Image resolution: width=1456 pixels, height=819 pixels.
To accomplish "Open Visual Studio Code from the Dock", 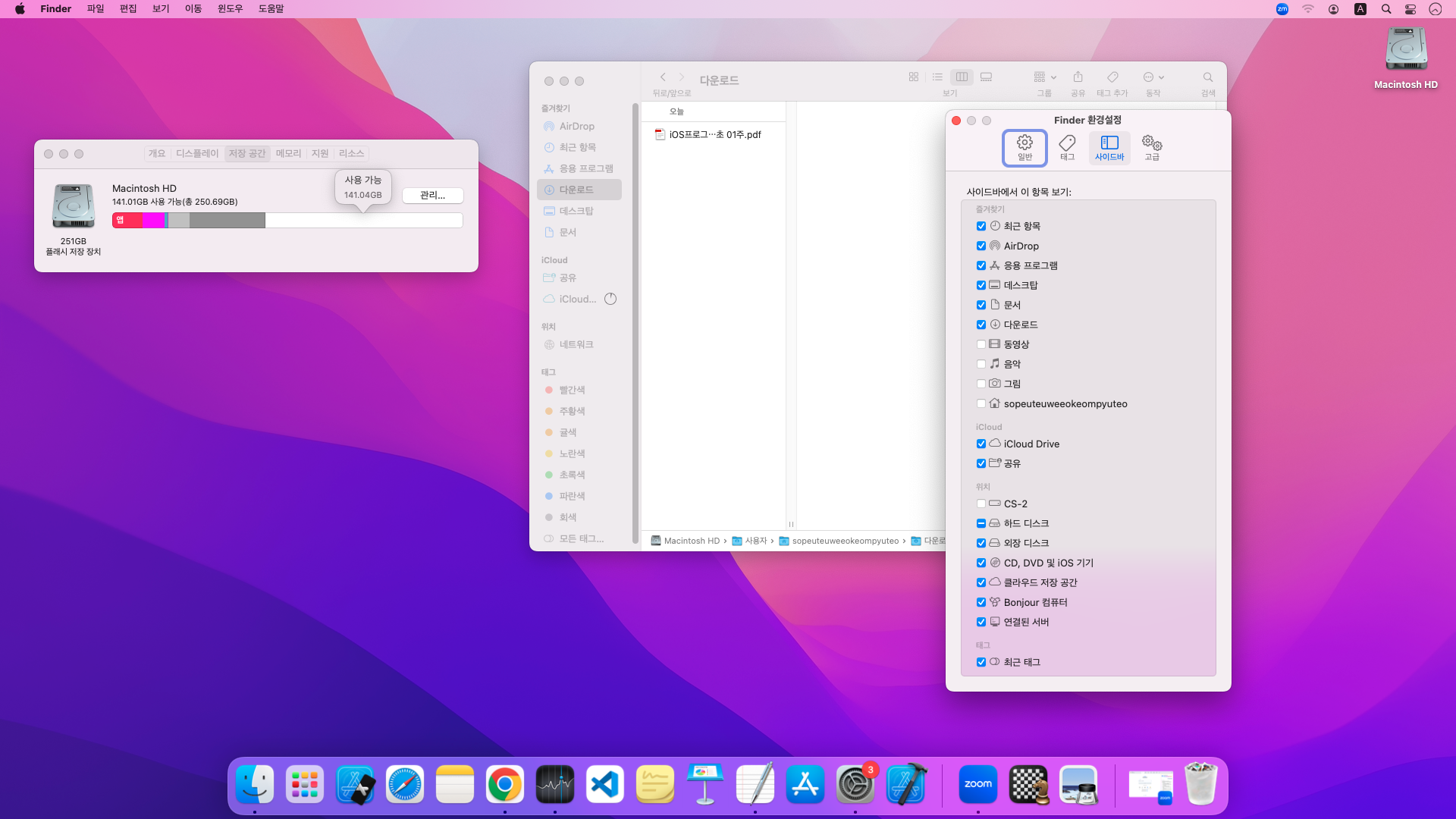I will tap(605, 785).
